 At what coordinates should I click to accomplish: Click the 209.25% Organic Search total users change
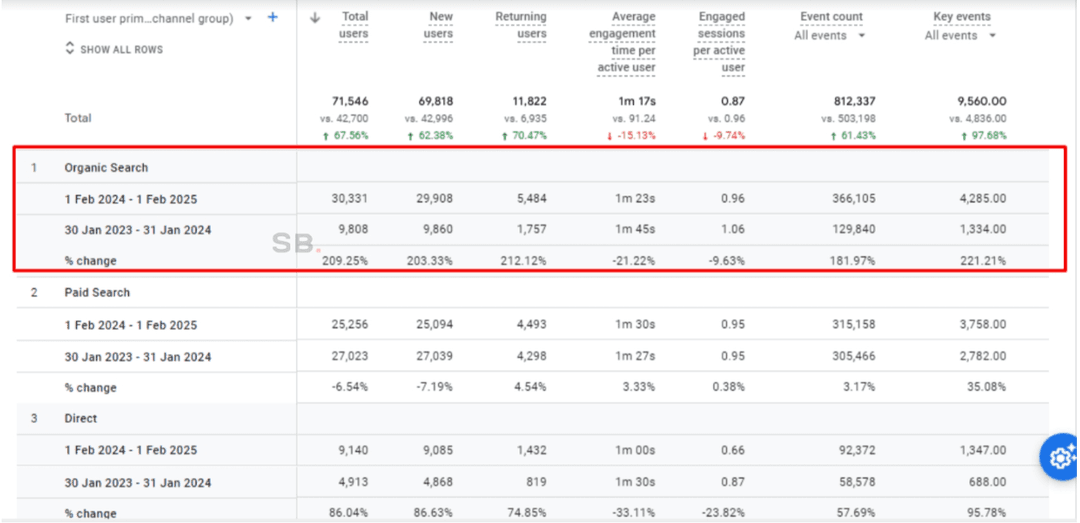pyautogui.click(x=345, y=261)
